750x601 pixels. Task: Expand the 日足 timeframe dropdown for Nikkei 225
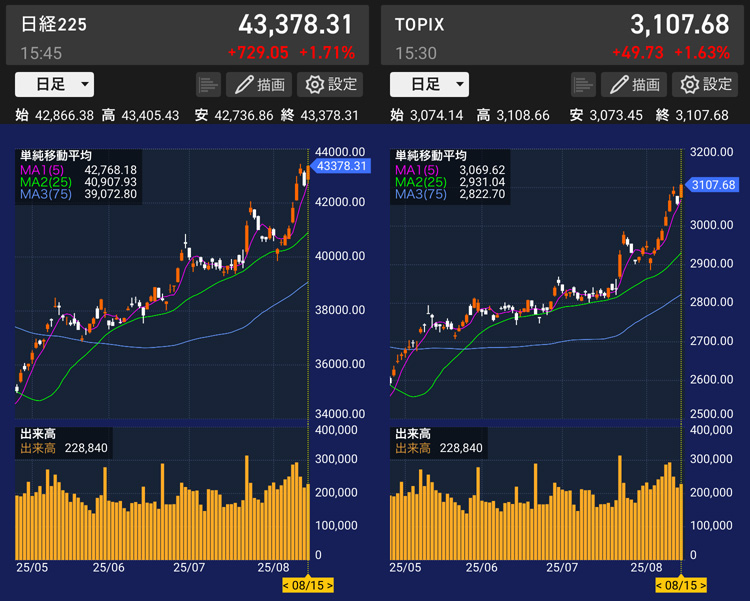click(55, 85)
